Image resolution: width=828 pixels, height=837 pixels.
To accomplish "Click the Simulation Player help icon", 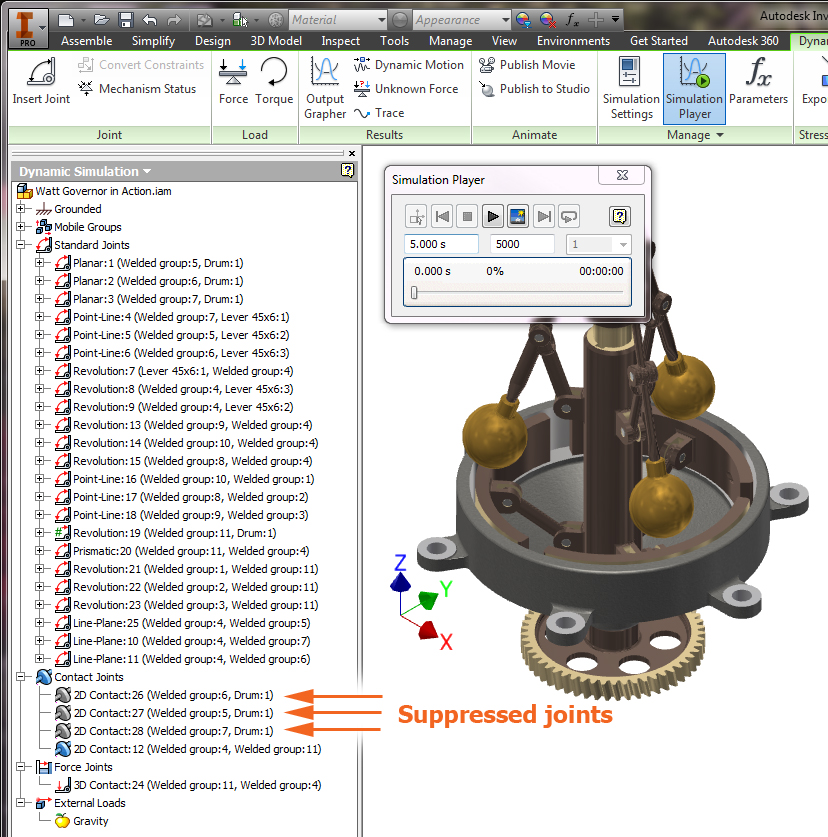I will click(x=619, y=216).
